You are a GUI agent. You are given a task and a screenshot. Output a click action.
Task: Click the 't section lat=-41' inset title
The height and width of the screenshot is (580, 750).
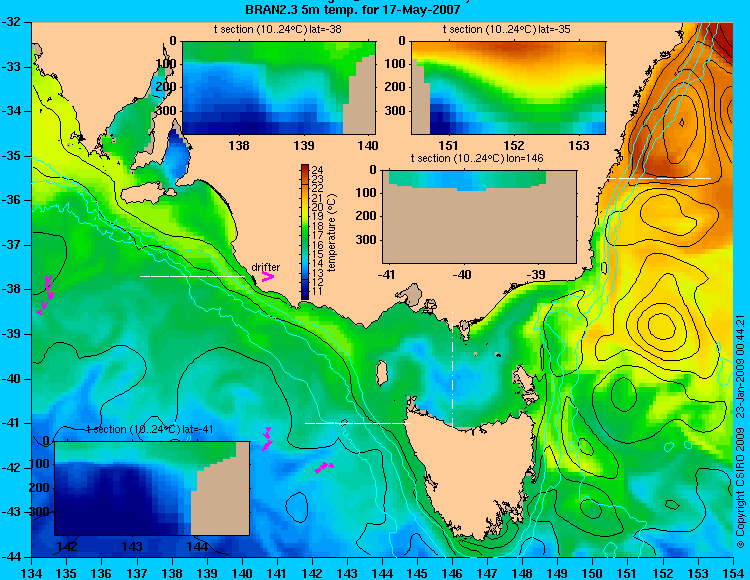[150, 429]
